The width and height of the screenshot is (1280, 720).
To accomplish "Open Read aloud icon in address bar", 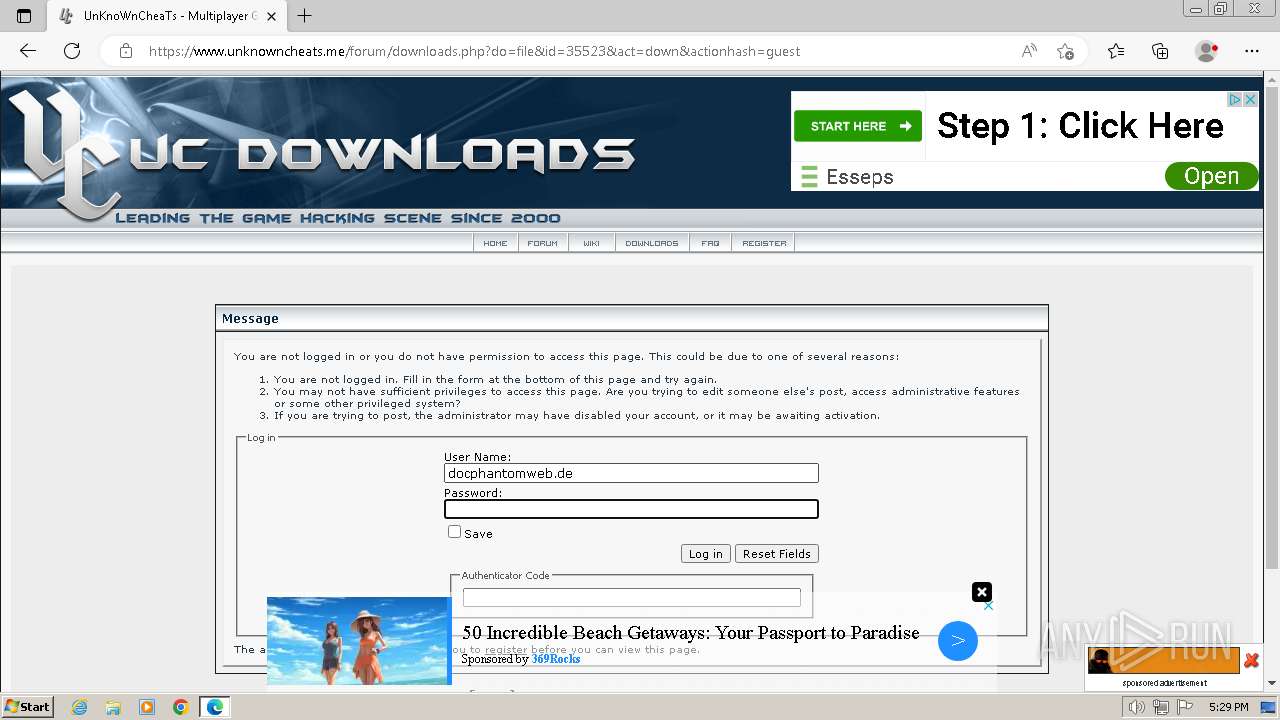I will [x=1029, y=51].
